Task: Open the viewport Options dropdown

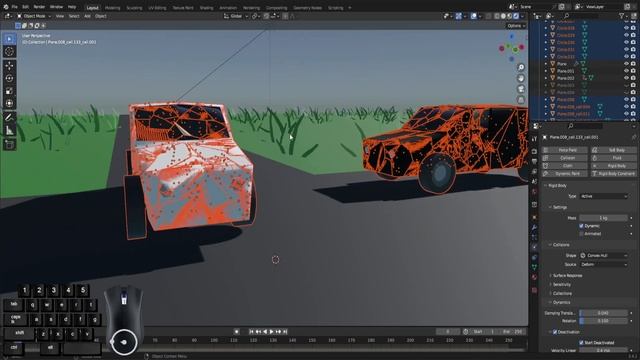Action: point(516,26)
